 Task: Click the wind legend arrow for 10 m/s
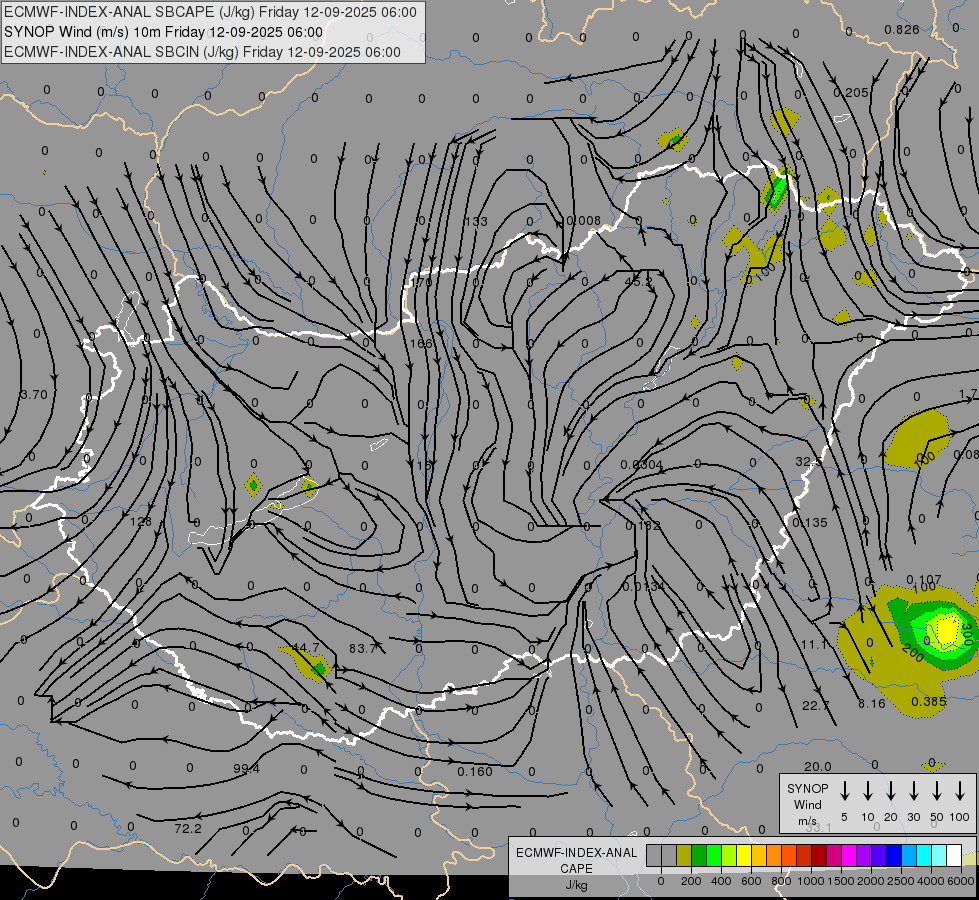point(867,791)
